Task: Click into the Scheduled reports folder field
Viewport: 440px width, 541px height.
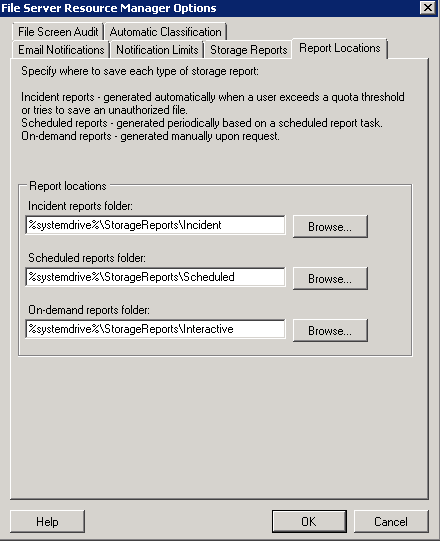Action: click(155, 277)
